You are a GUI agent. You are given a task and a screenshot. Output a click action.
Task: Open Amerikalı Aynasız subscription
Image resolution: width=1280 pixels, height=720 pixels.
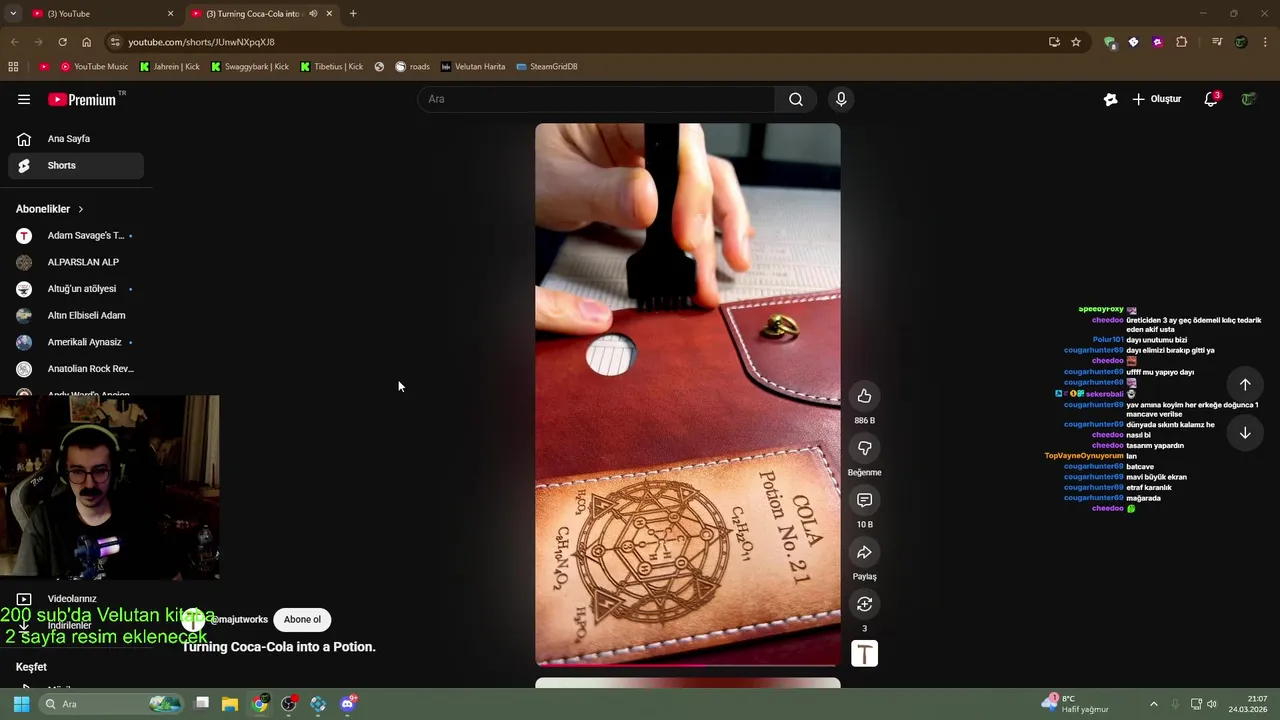76,342
